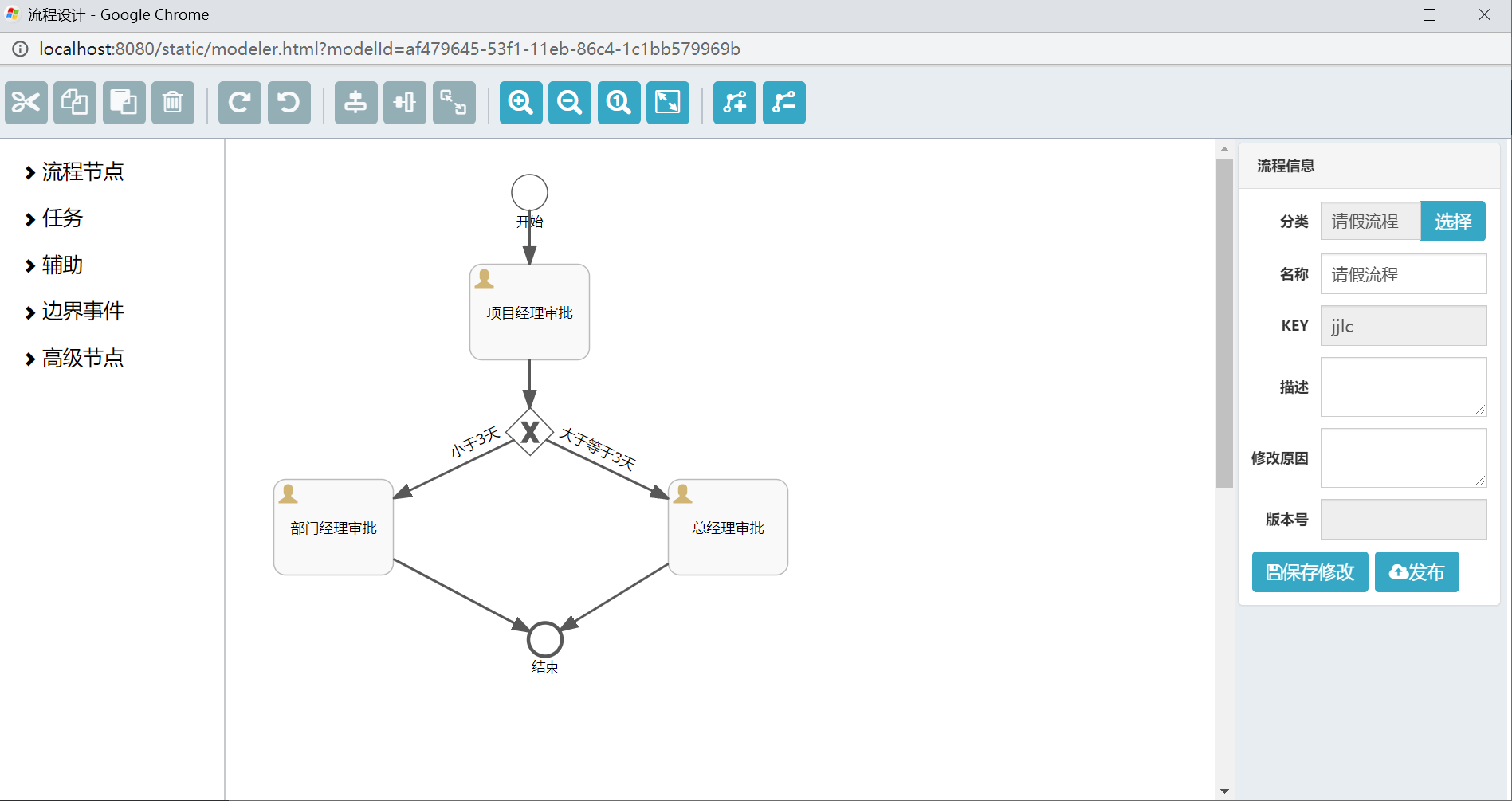Select the exclusive gateway X diamond

tap(530, 432)
